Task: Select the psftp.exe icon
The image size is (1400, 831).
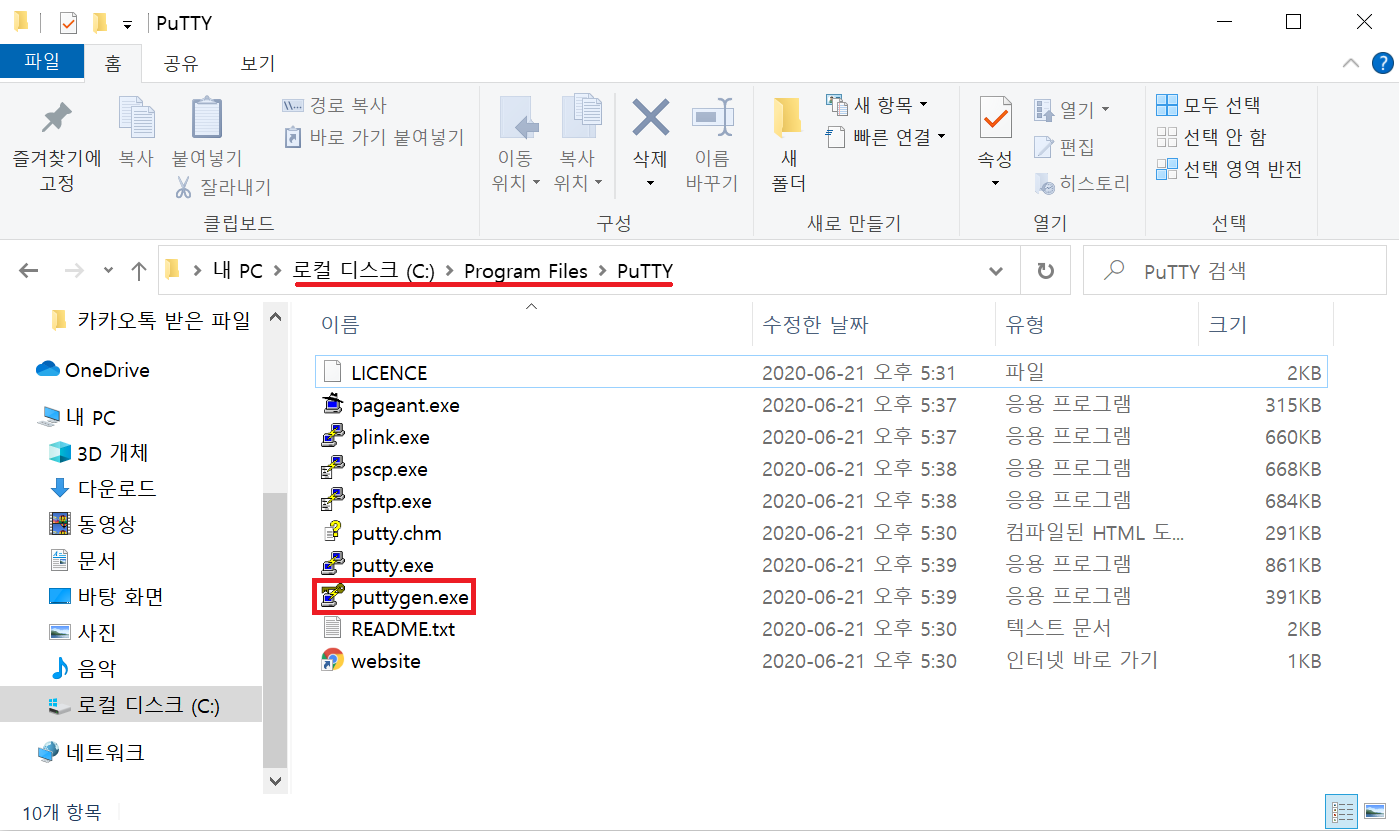Action: click(x=332, y=501)
